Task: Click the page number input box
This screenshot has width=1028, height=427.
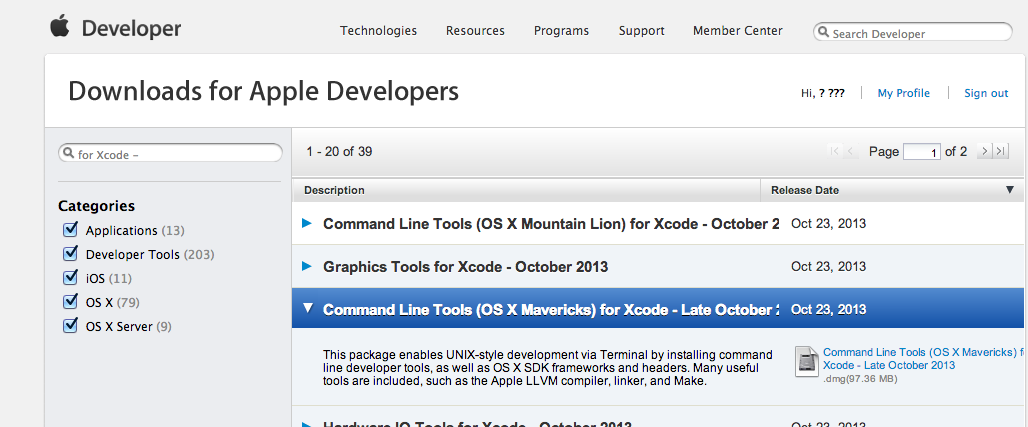Action: pyautogui.click(x=922, y=152)
